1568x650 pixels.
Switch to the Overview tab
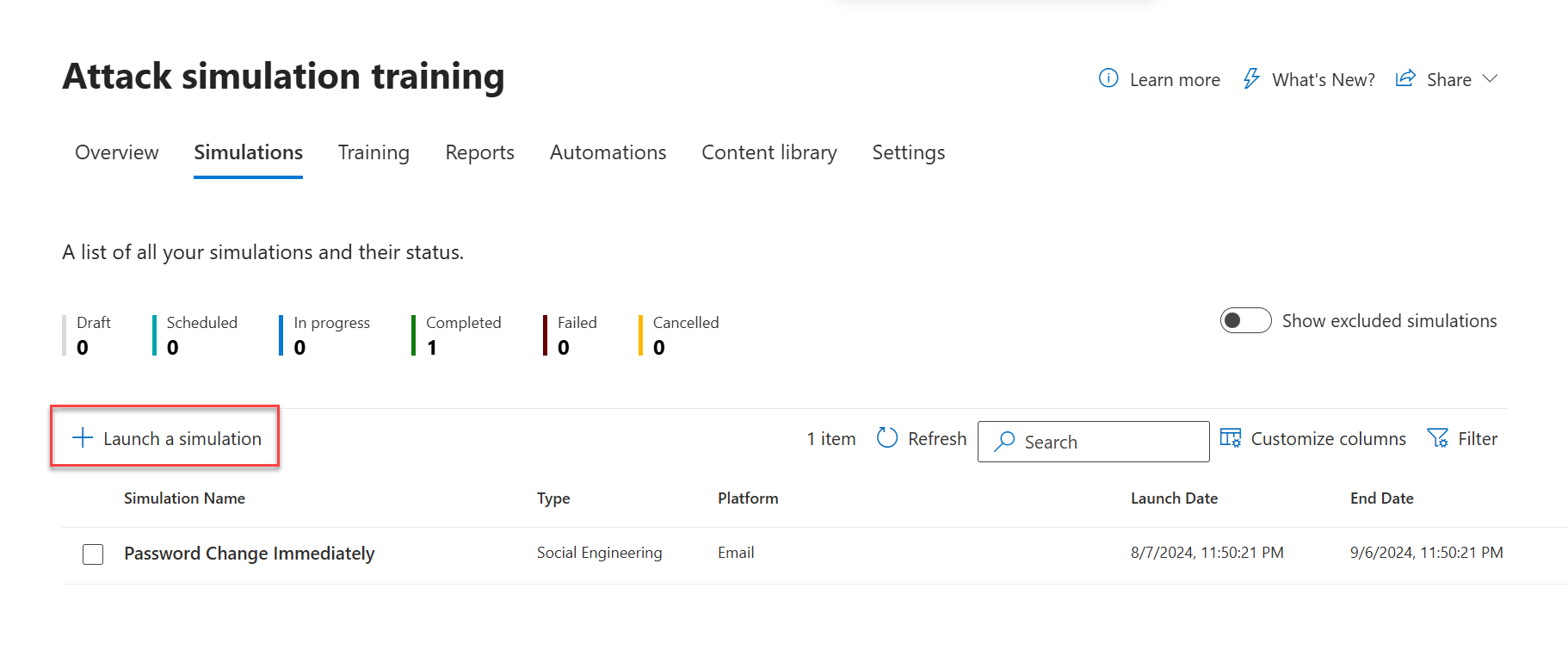(x=117, y=152)
